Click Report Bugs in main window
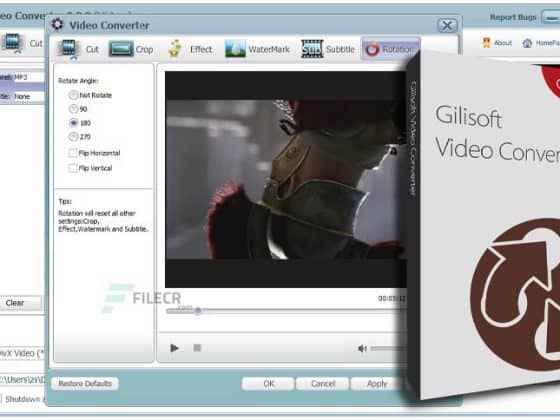560x420 pixels. [x=513, y=17]
